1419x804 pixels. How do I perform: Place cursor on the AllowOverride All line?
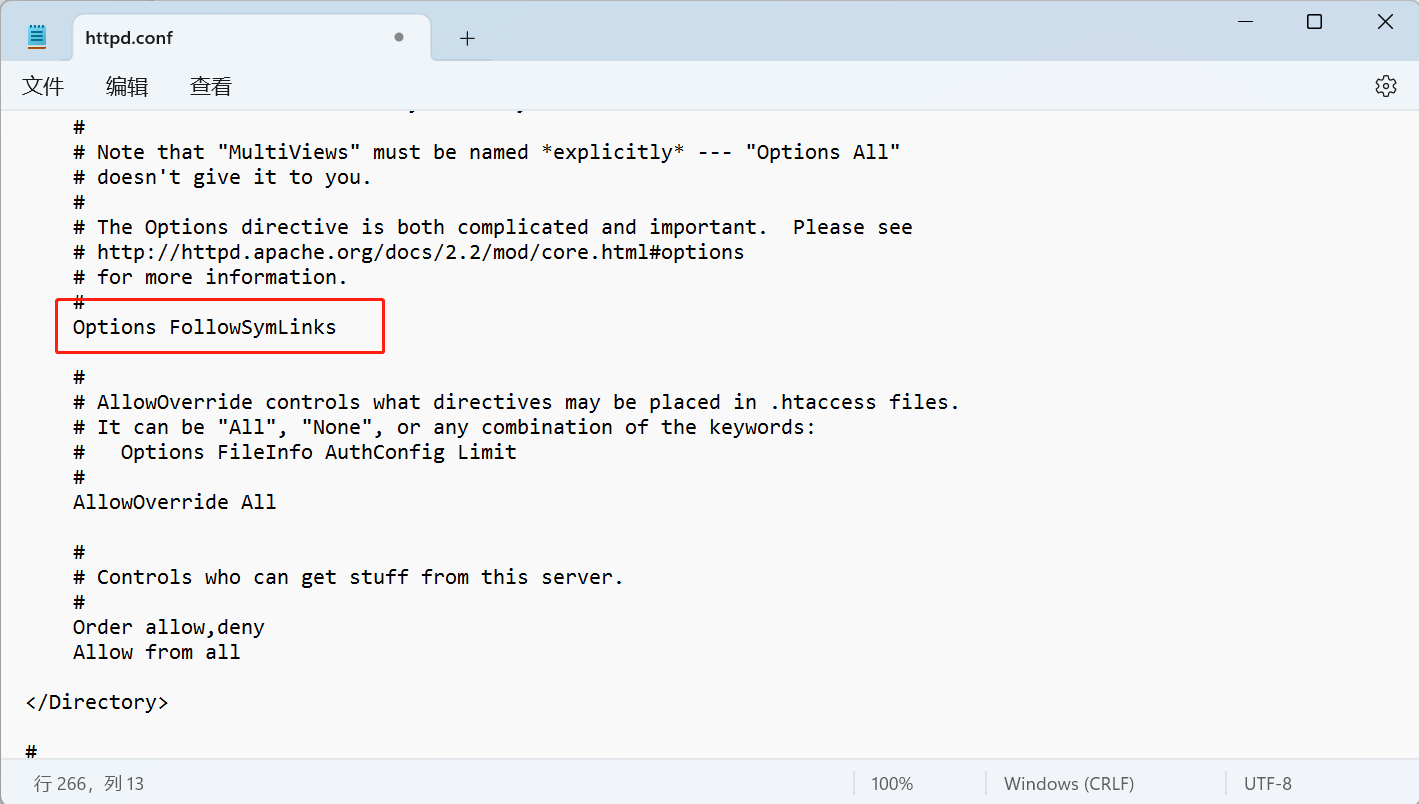pyautogui.click(x=174, y=502)
